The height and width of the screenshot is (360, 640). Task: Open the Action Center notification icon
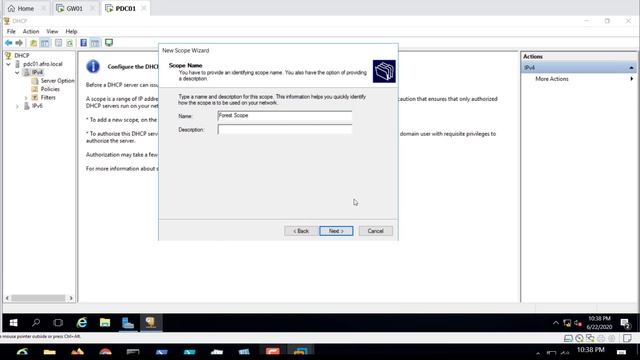click(x=625, y=324)
